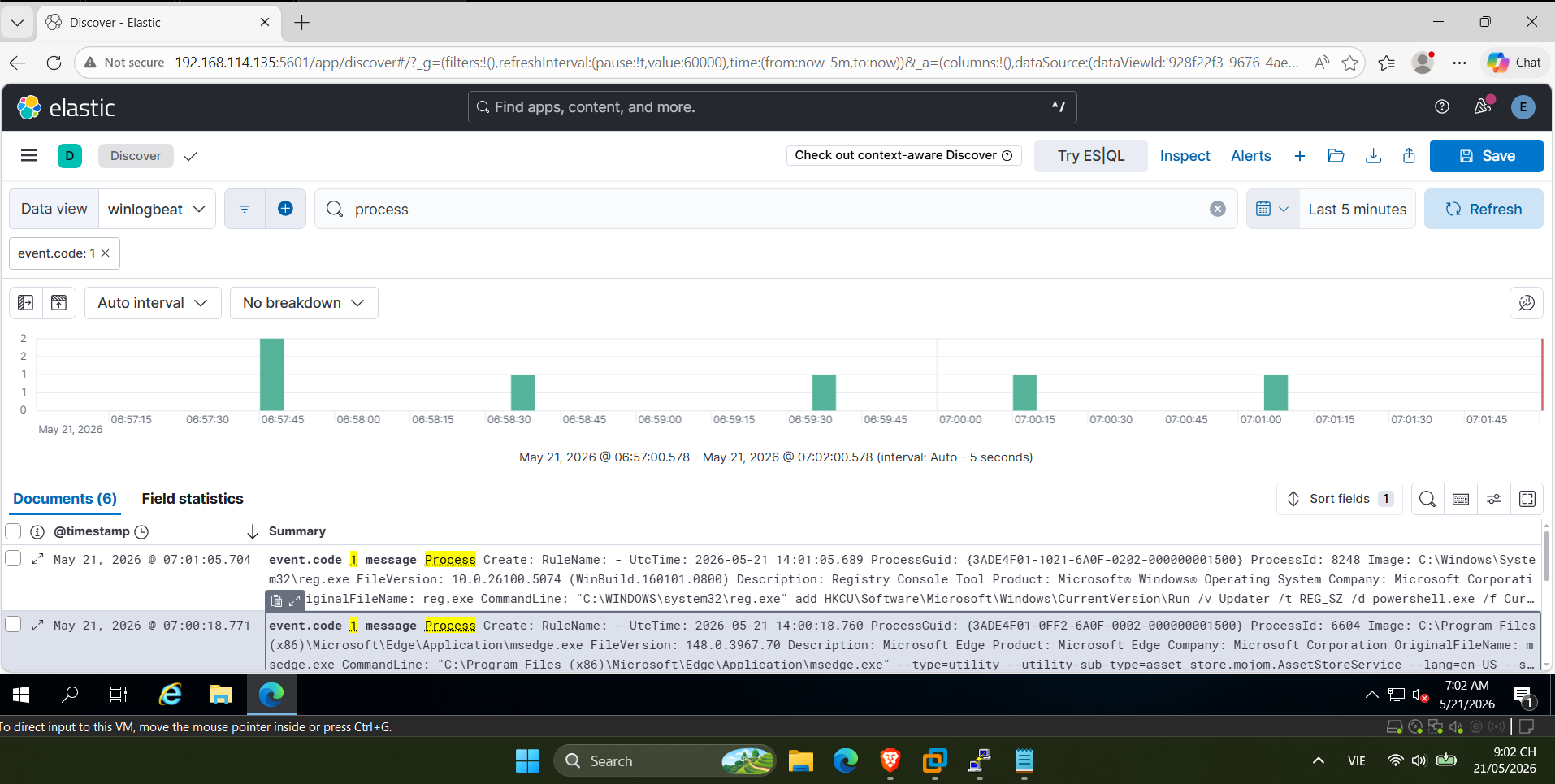Click the histogram bar at 07:01:00
This screenshot has width=1555, height=784.
click(x=1276, y=392)
